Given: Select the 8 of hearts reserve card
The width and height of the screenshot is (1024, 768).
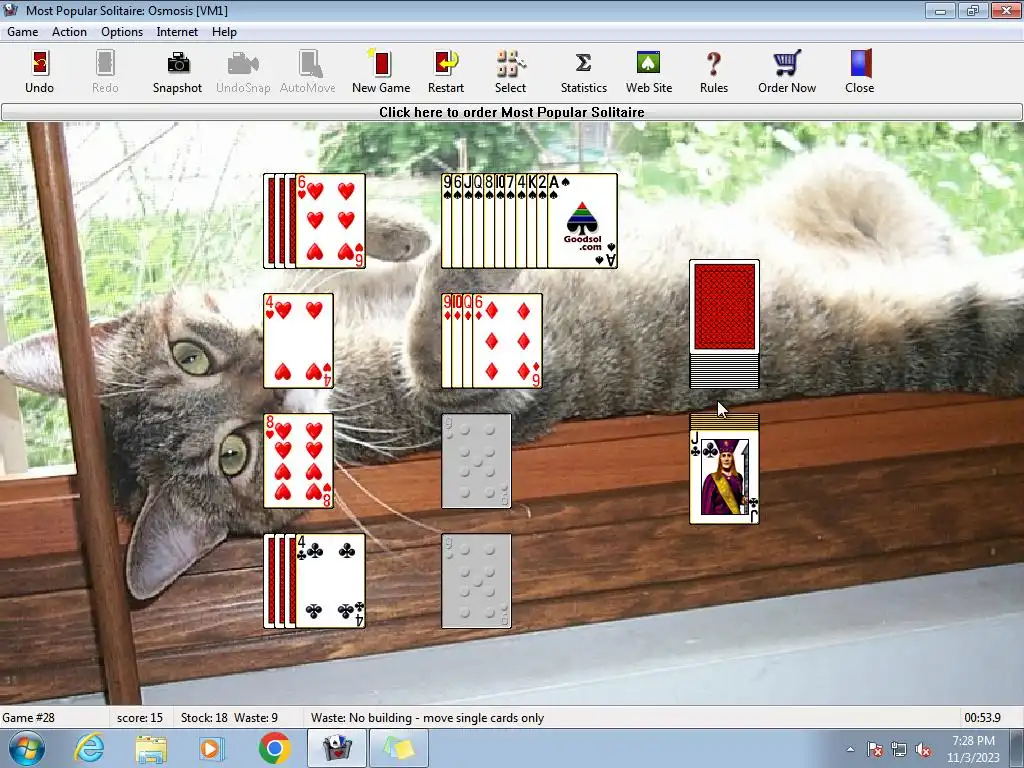Looking at the screenshot, I should click(298, 461).
